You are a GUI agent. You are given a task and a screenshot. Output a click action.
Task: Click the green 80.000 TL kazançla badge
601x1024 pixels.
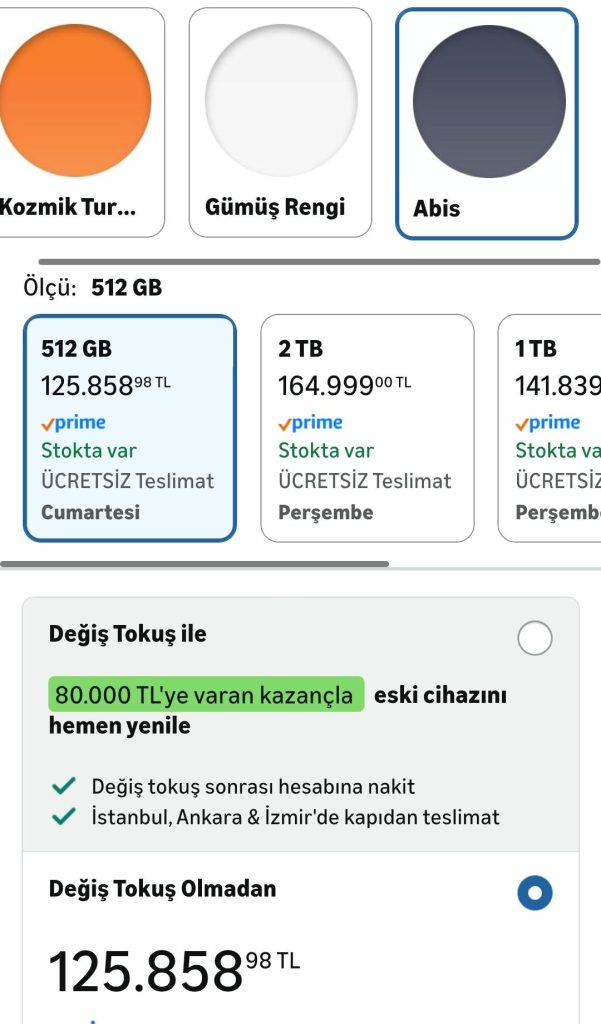click(x=206, y=695)
